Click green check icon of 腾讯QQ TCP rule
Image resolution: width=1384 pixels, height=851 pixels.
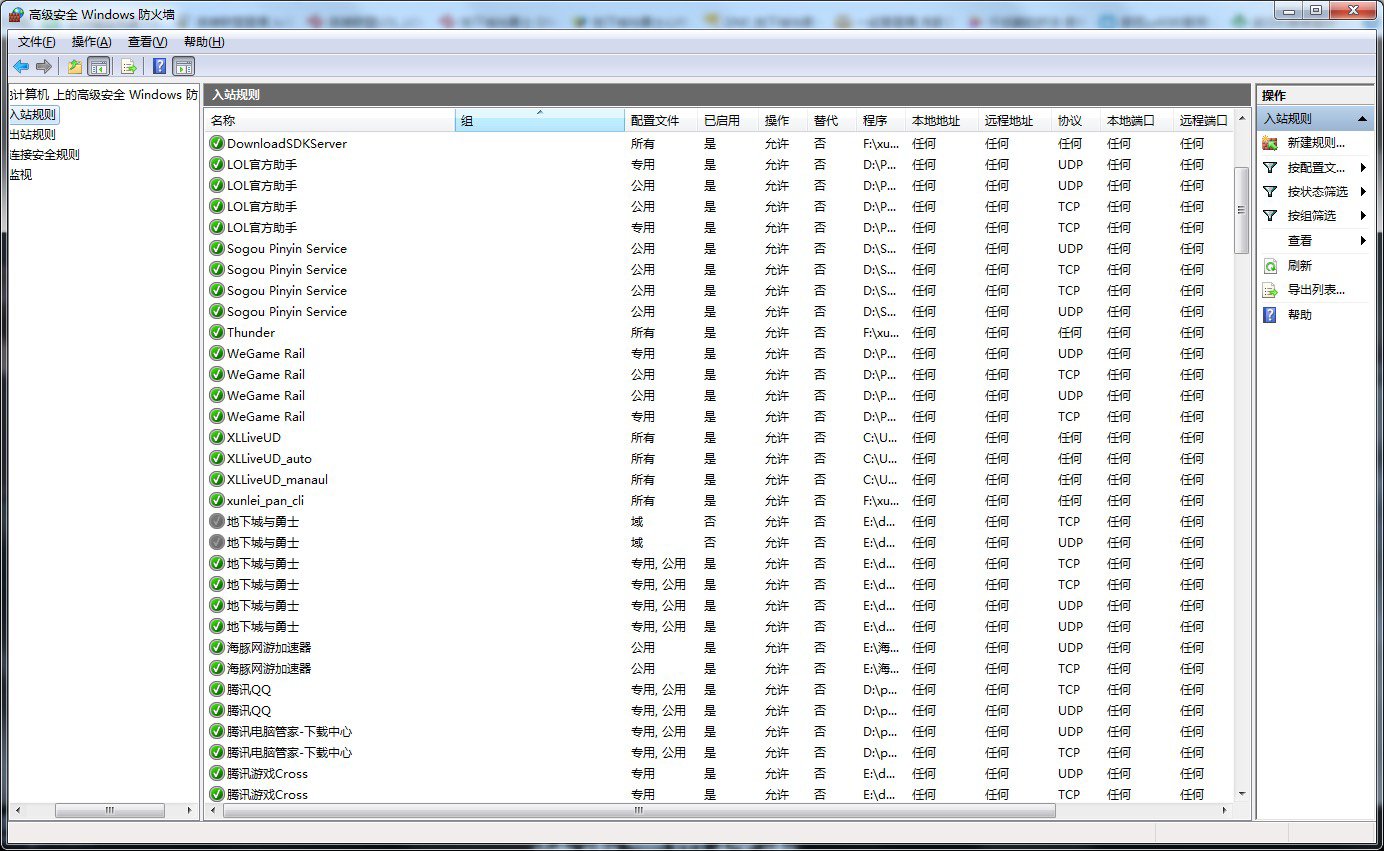tap(217, 689)
